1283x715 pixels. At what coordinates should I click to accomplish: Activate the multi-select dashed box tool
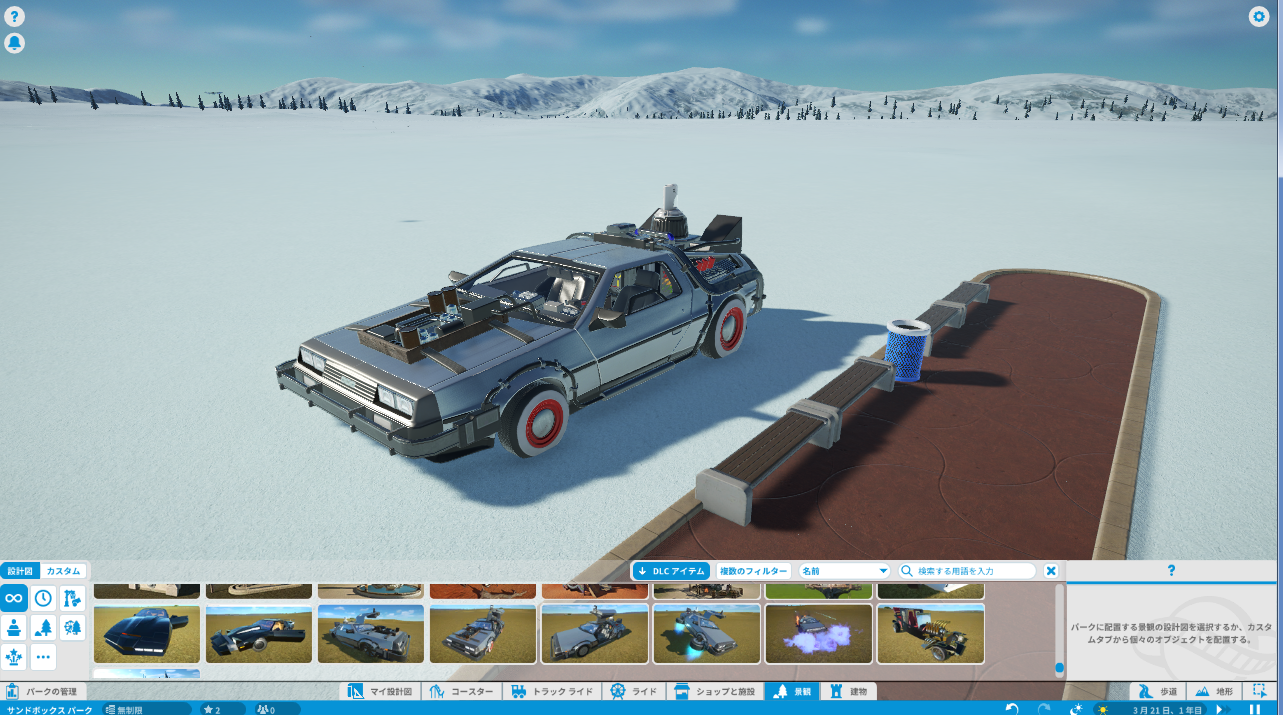click(1260, 691)
